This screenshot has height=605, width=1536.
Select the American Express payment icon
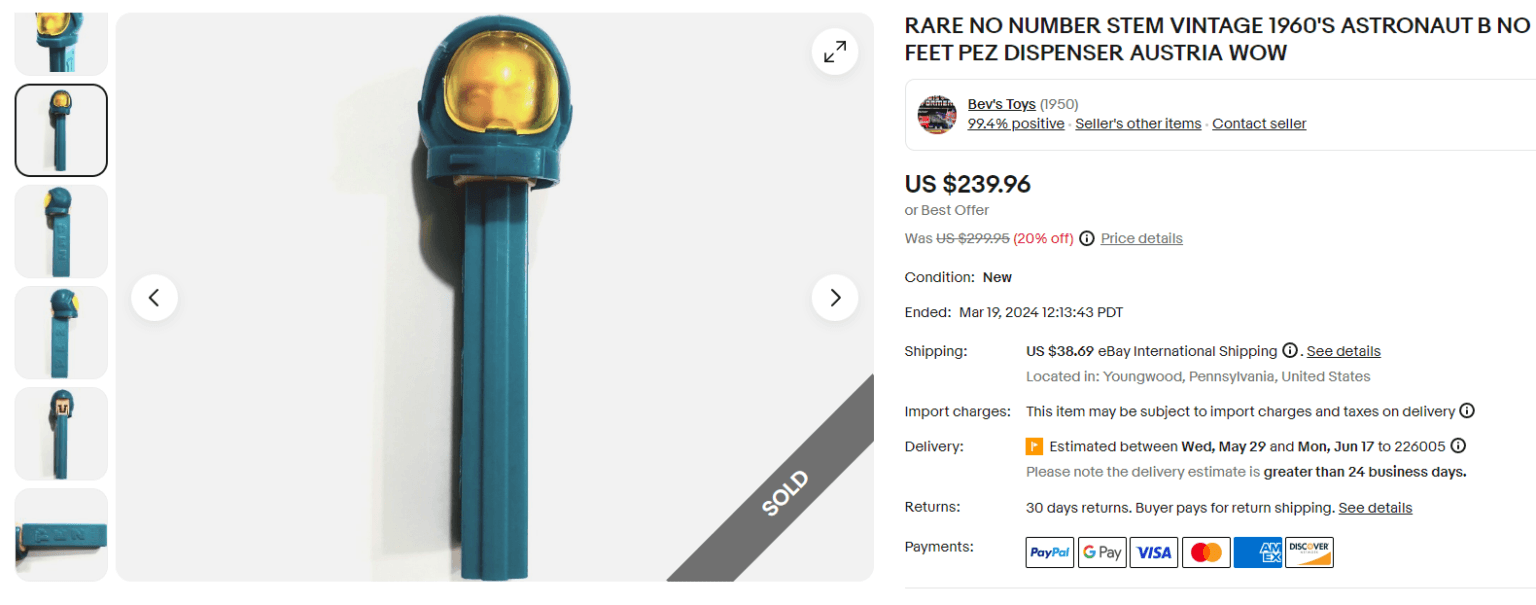pos(1258,552)
